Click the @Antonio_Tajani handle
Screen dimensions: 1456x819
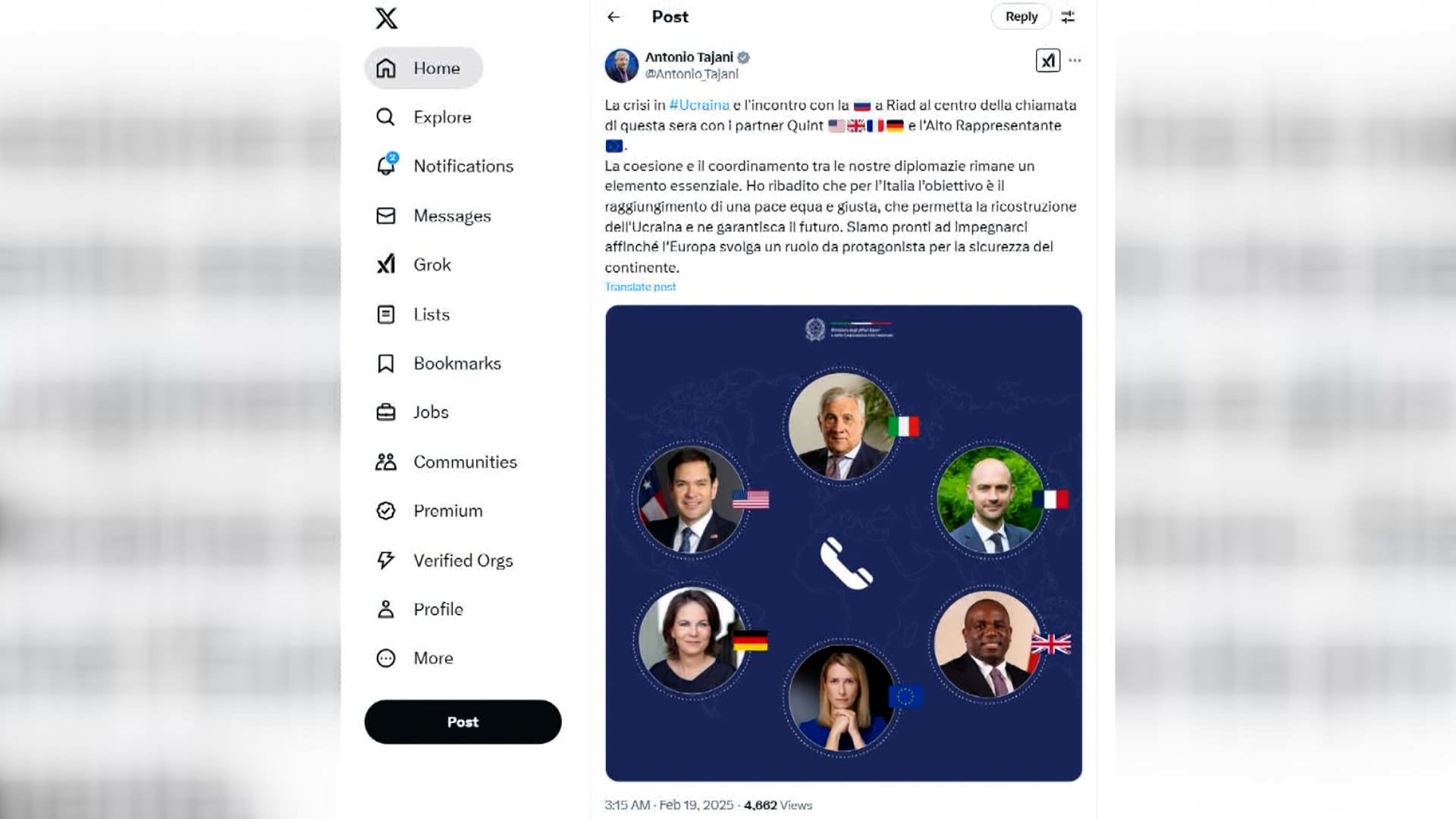[692, 74]
